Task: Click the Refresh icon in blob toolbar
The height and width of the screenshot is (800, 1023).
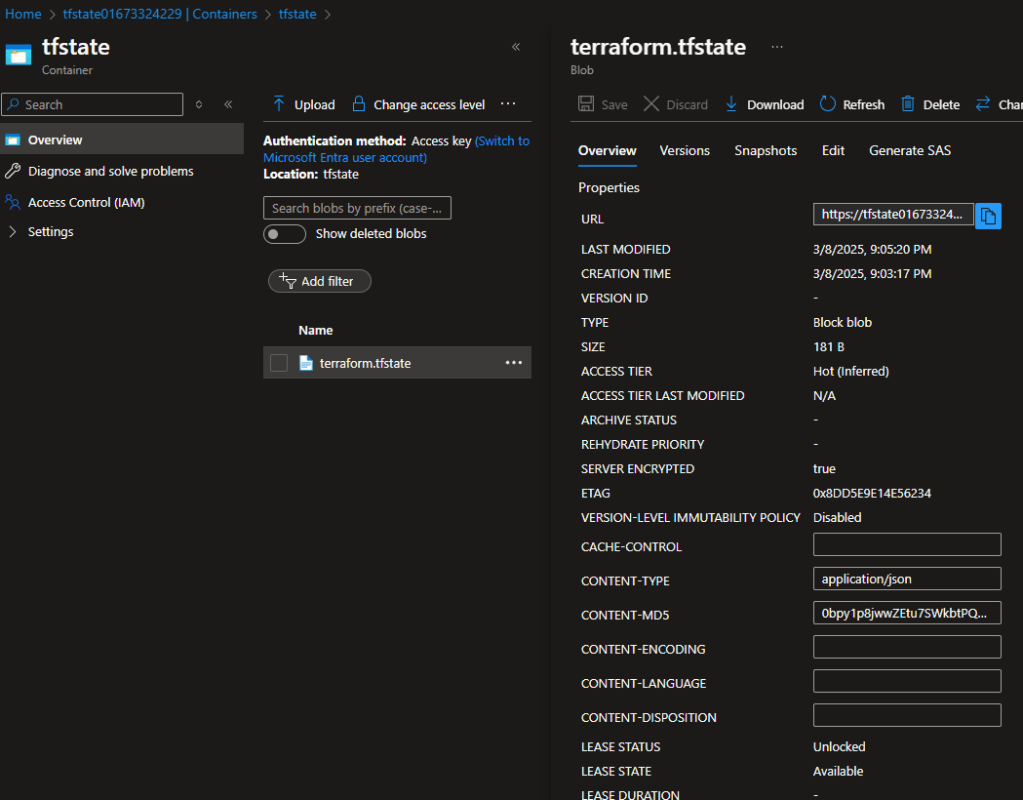Action: coord(827,104)
